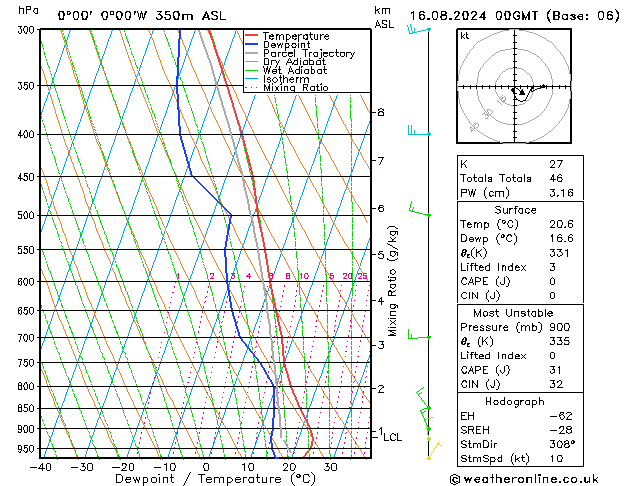
Task: Click the surface theta-e value '331'
Action: (x=560, y=253)
